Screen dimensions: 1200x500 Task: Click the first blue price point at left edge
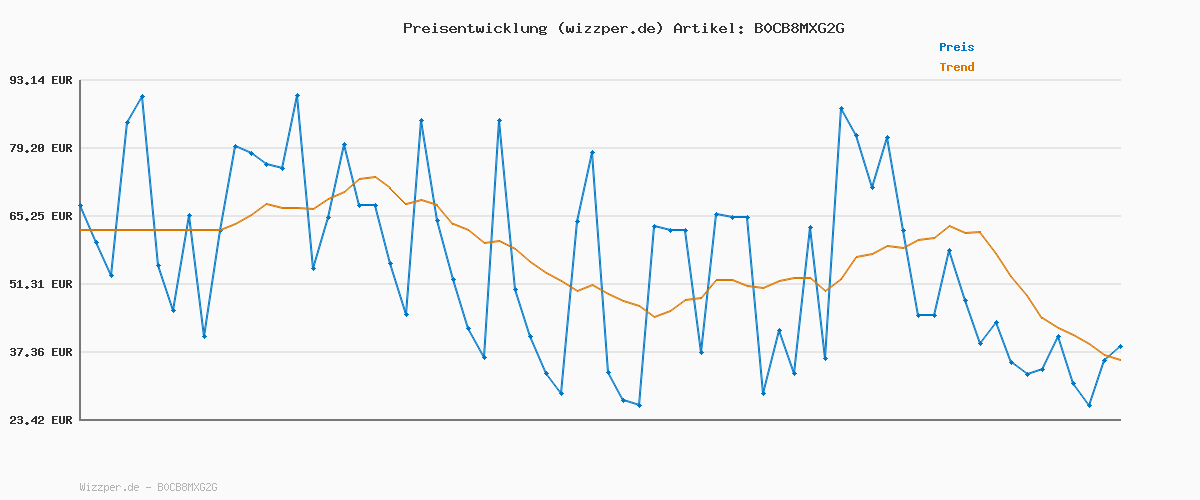click(80, 205)
